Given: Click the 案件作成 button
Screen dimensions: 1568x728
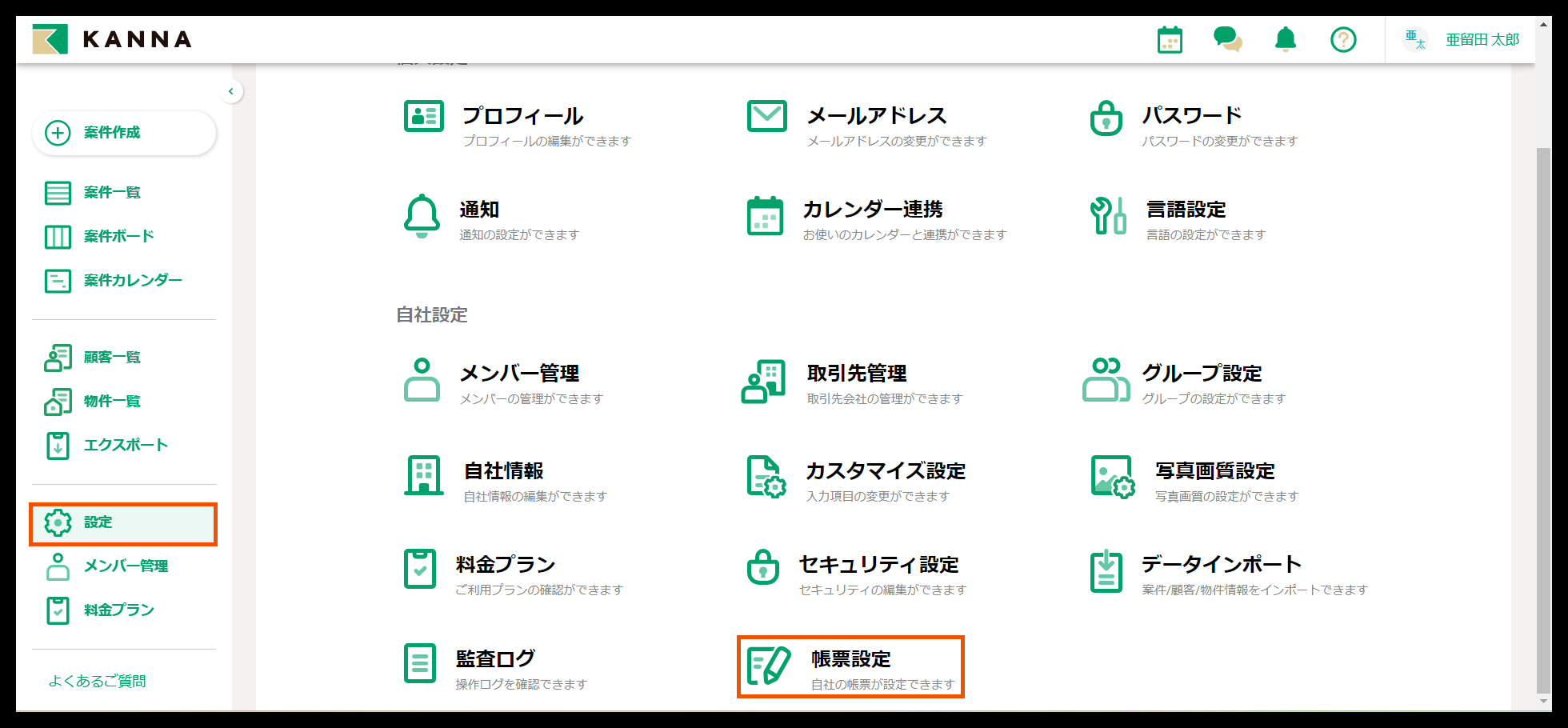Looking at the screenshot, I should click(124, 133).
